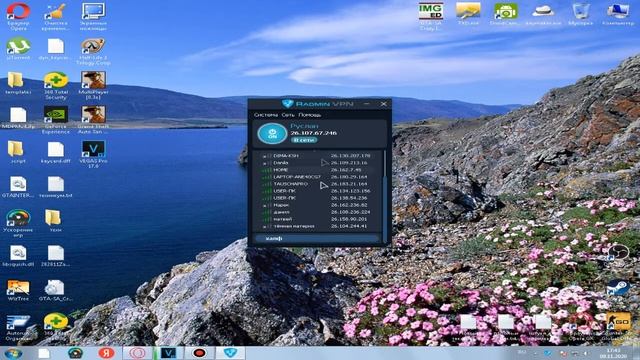Click Radmin VPN taskbar button
Viewport: 640px width, 360px height.
click(x=230, y=353)
